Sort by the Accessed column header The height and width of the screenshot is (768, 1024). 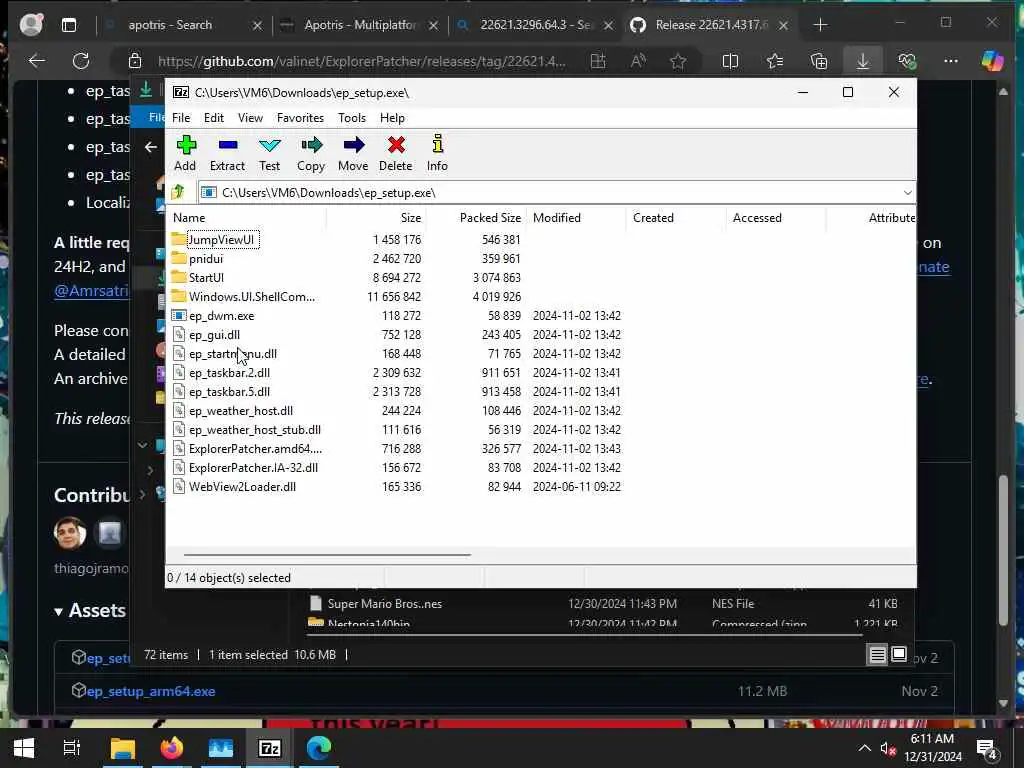coord(776,217)
